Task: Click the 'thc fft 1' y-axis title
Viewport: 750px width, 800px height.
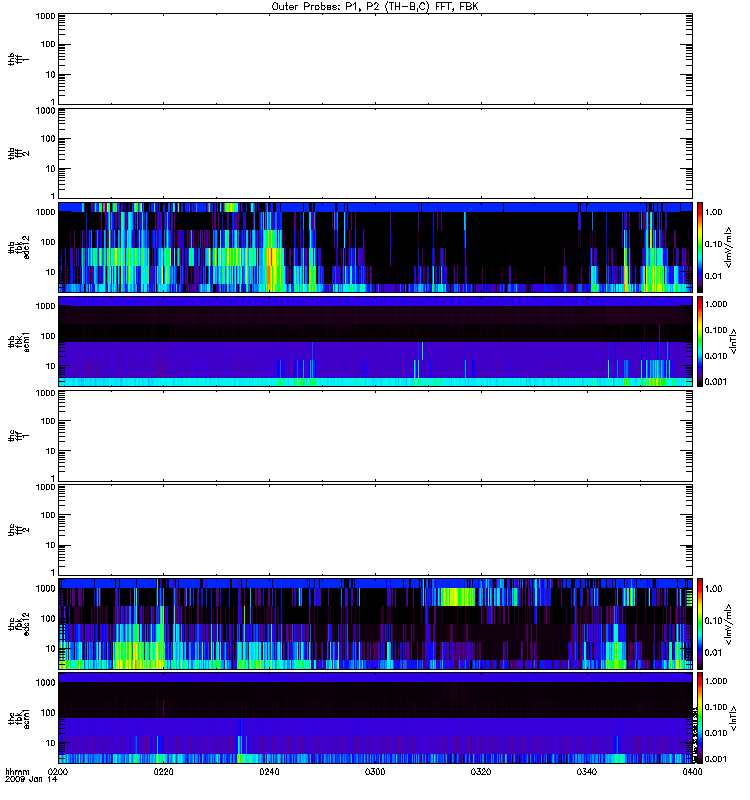Action: tap(18, 436)
